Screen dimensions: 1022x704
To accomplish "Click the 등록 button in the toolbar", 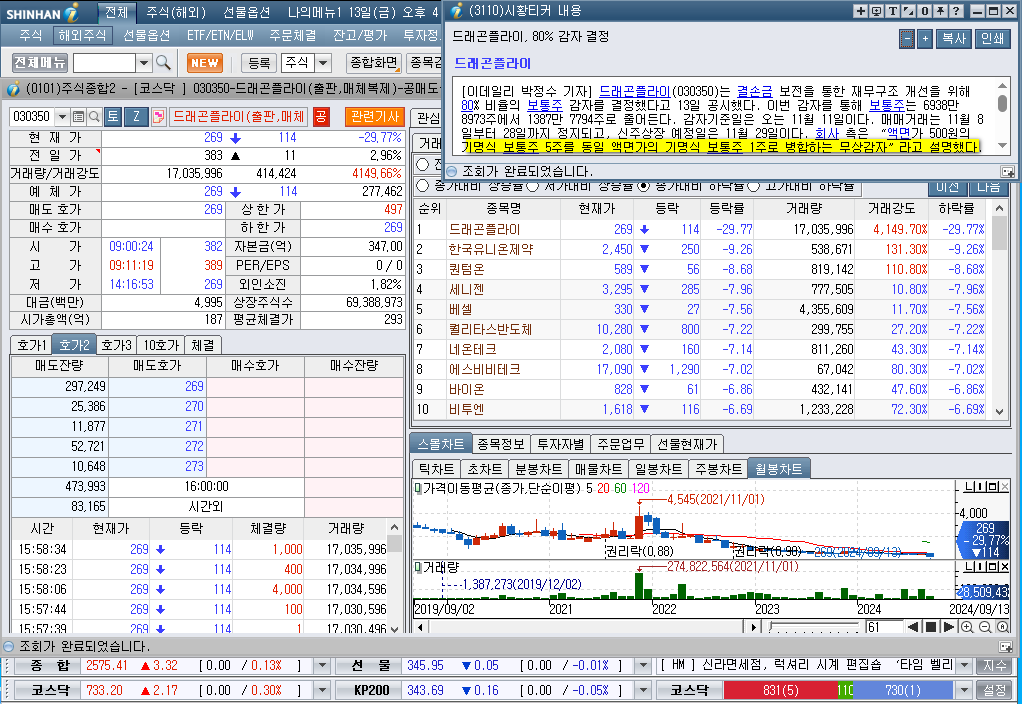I will click(259, 63).
